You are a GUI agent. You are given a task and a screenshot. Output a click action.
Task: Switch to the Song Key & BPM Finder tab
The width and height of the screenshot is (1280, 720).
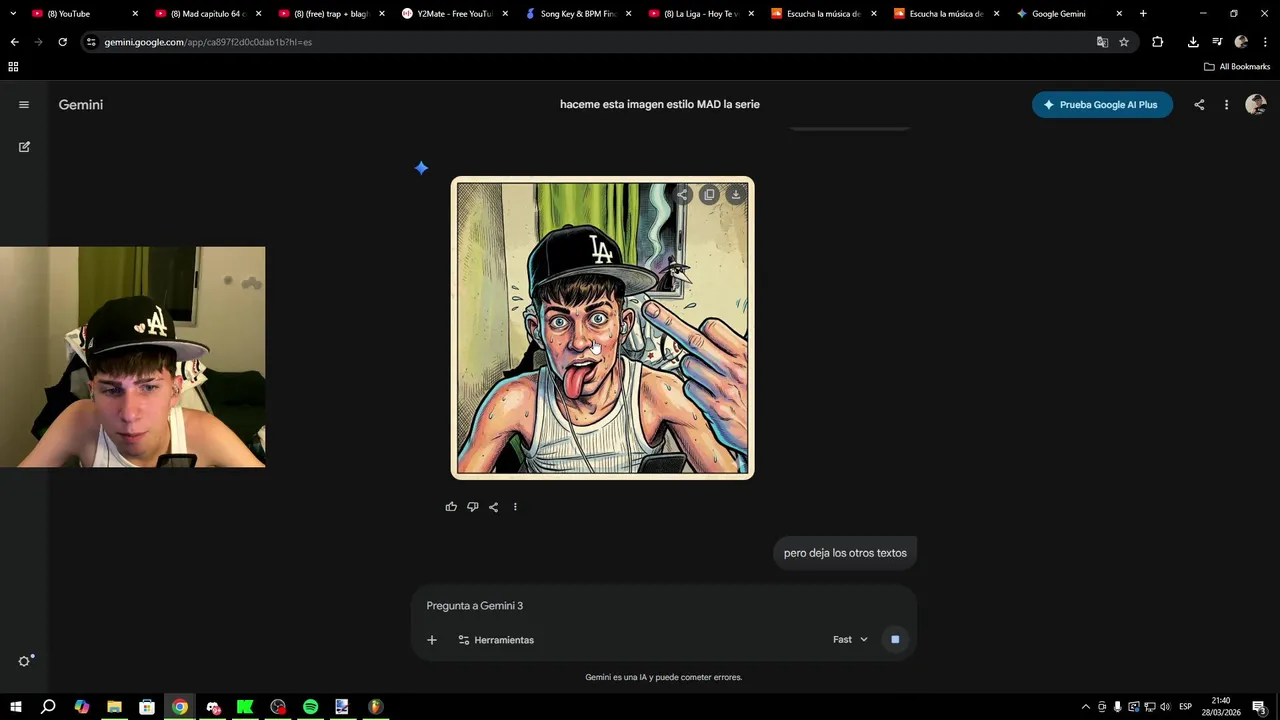click(578, 14)
